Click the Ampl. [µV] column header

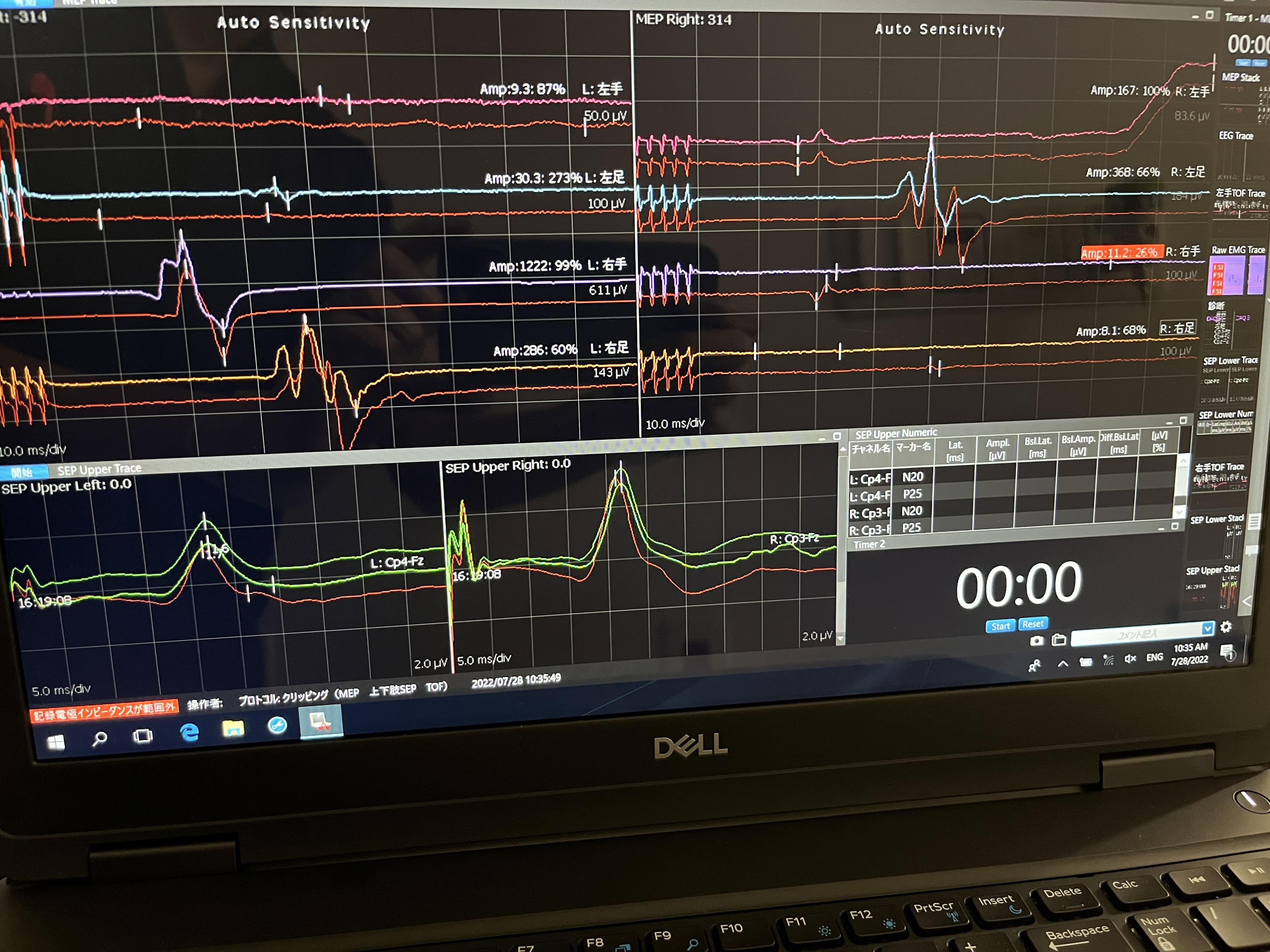coord(997,449)
